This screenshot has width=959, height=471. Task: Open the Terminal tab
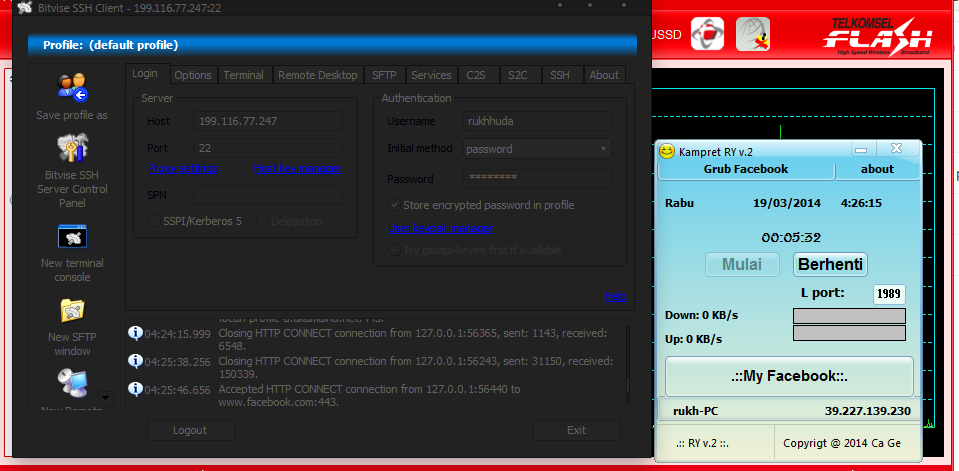click(x=243, y=75)
